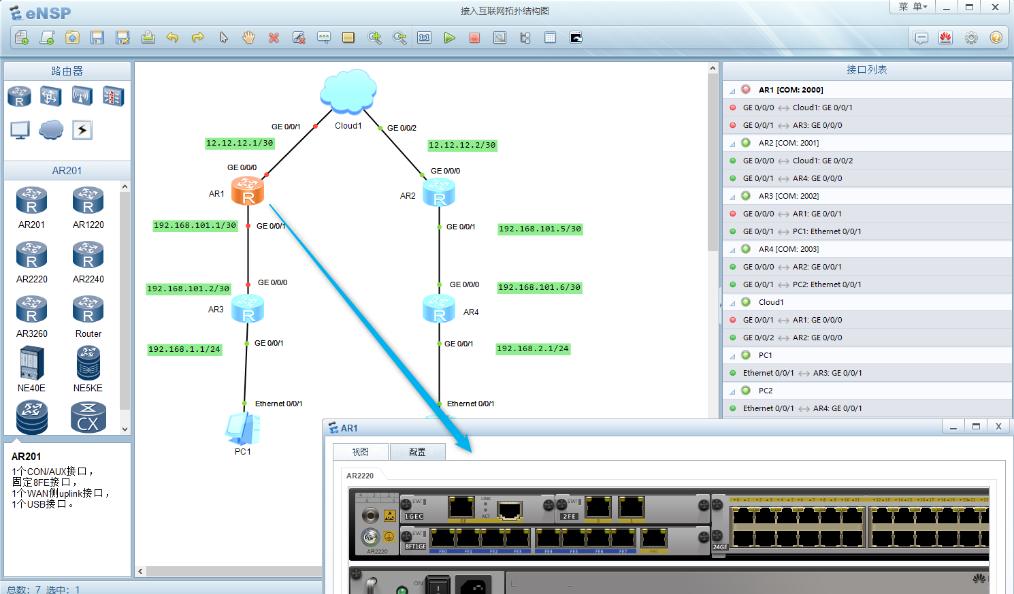Select GE 0/0/1 ↔ PC2 interface row
Image resolution: width=1014 pixels, height=594 pixels.
[x=801, y=285]
